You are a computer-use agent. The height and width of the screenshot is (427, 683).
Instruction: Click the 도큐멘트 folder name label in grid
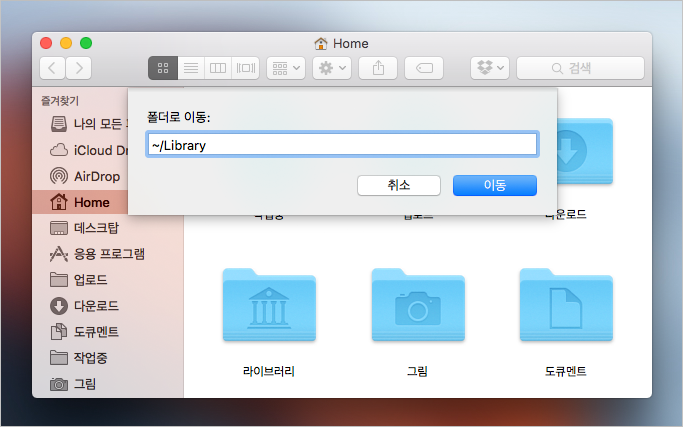pyautogui.click(x=566, y=371)
